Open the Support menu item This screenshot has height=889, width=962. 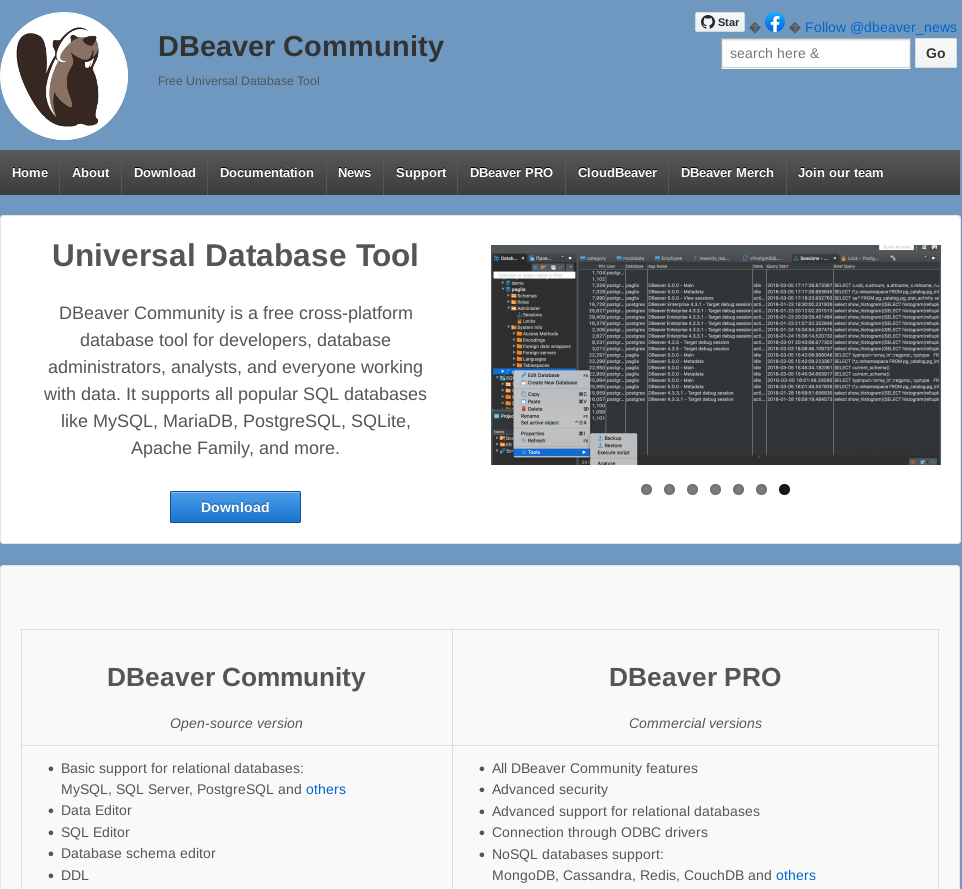(421, 173)
